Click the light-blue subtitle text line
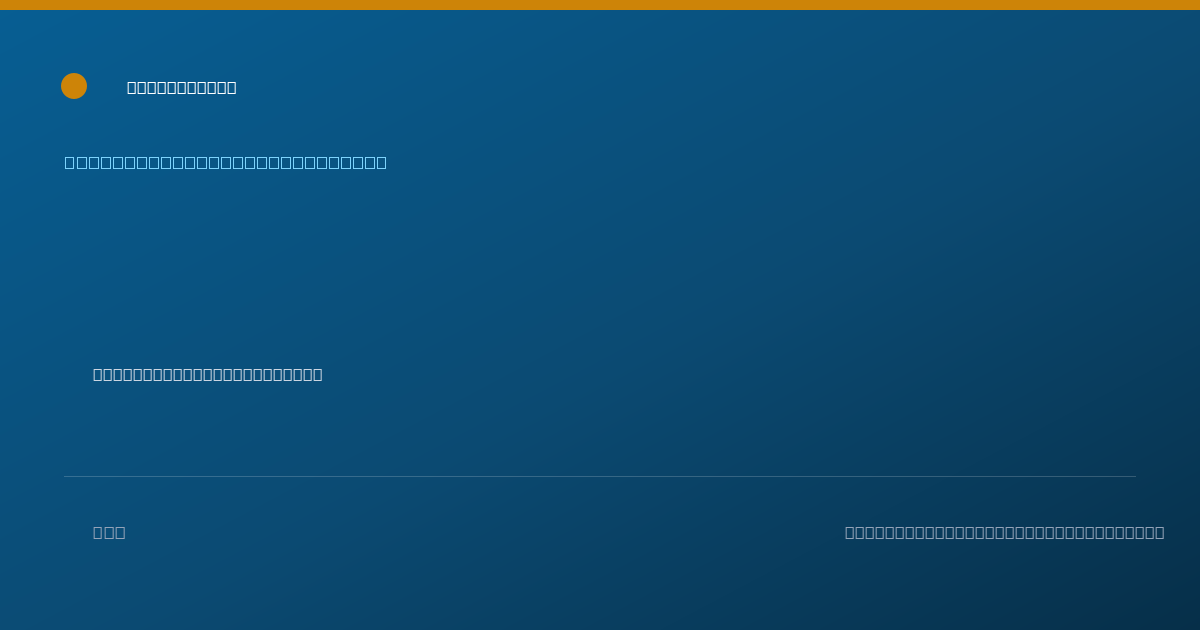 226,163
